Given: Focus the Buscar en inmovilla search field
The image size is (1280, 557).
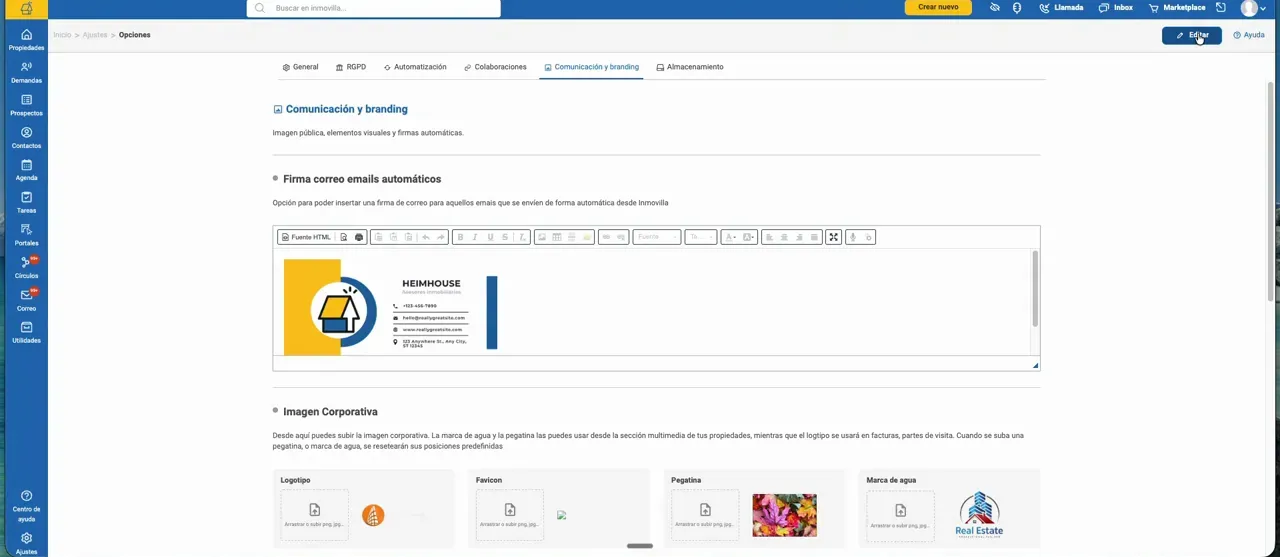Looking at the screenshot, I should coord(373,8).
